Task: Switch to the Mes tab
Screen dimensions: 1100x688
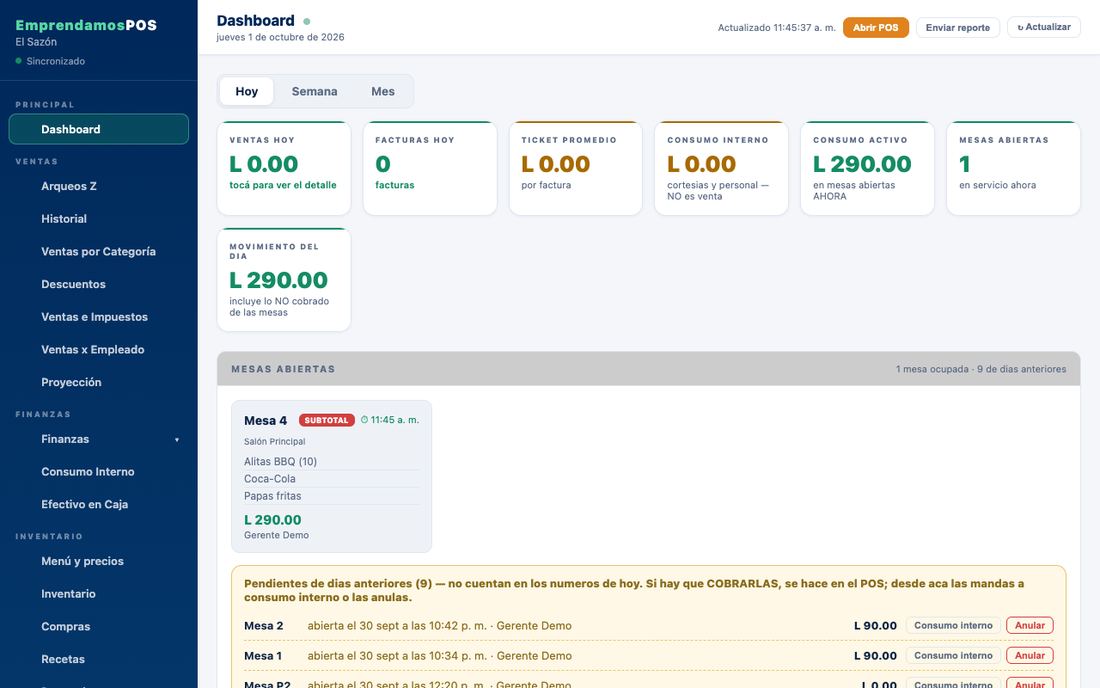Action: coord(382,91)
